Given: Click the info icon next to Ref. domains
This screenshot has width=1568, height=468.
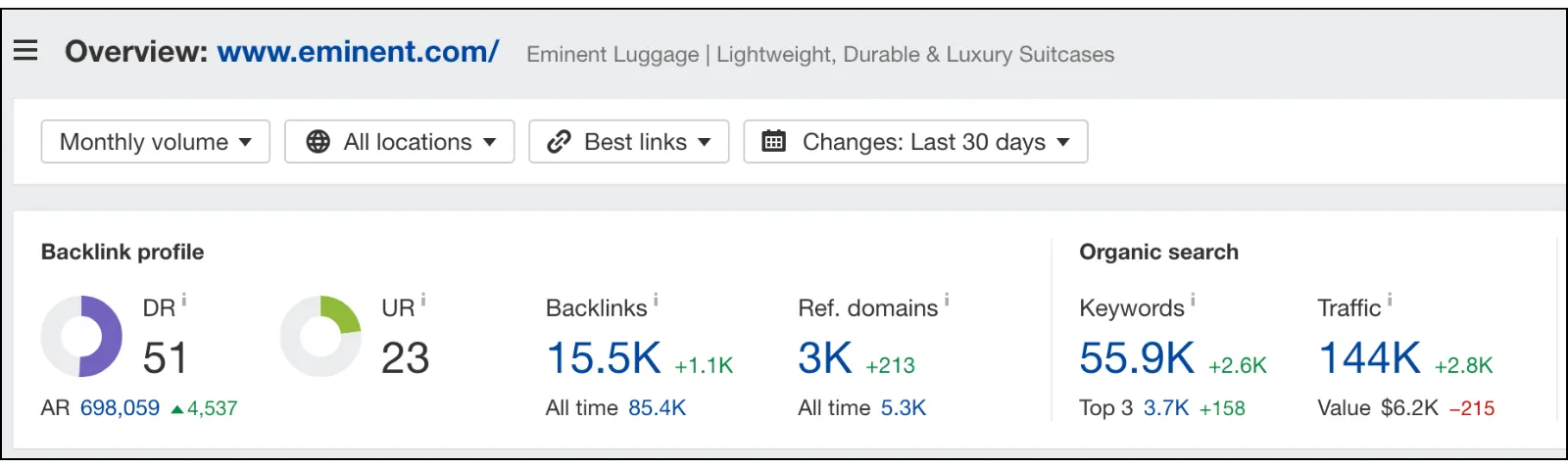Looking at the screenshot, I should click(x=947, y=301).
